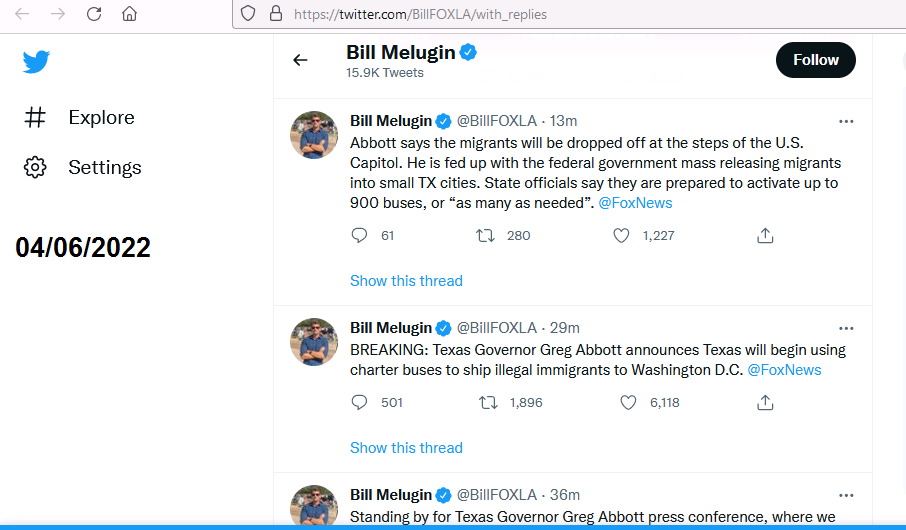The image size is (906, 530).
Task: Reply to the 13m Abbott migrants tweet
Action: (360, 236)
